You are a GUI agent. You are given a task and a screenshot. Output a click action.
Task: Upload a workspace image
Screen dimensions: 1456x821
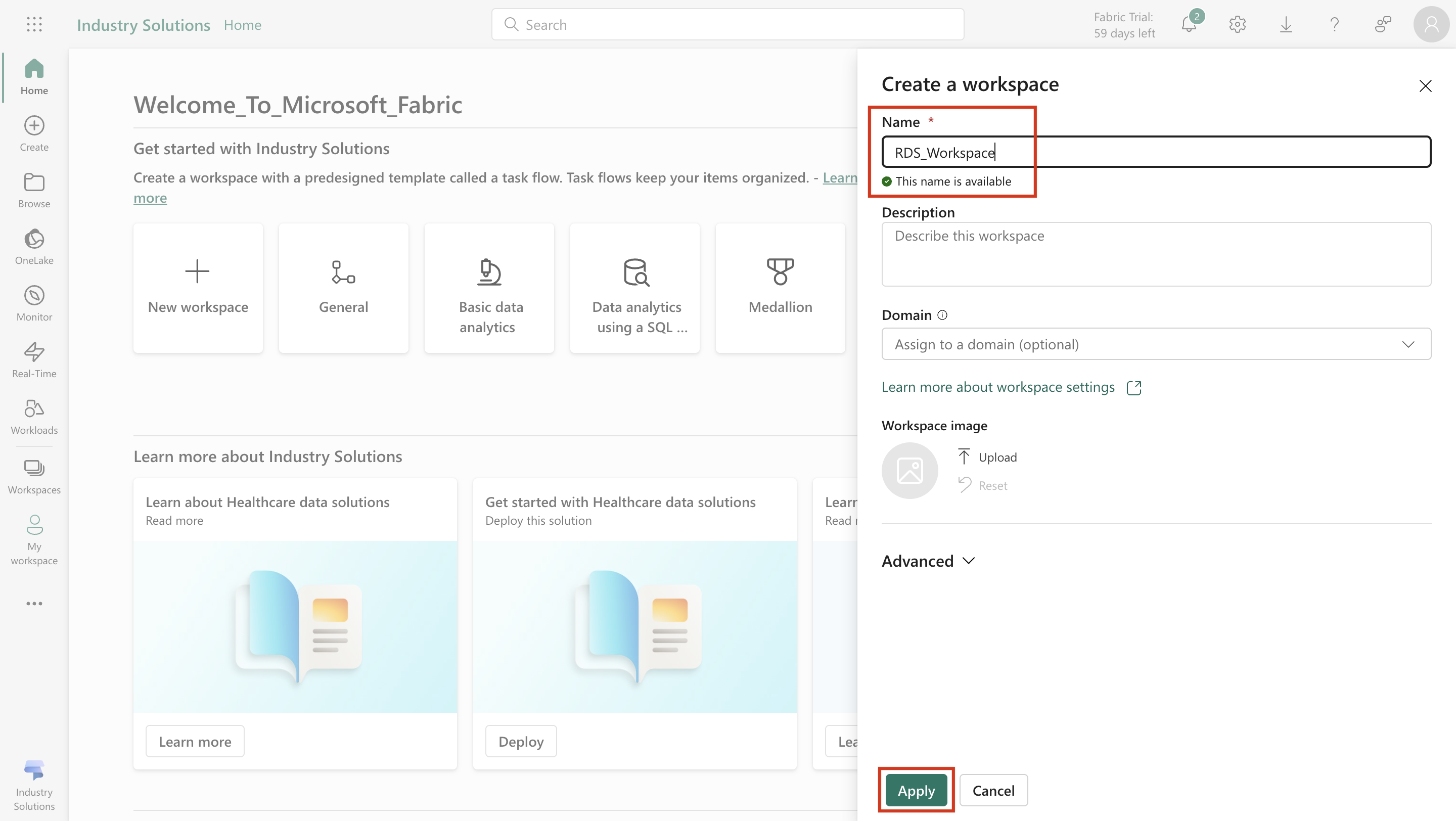coord(987,457)
